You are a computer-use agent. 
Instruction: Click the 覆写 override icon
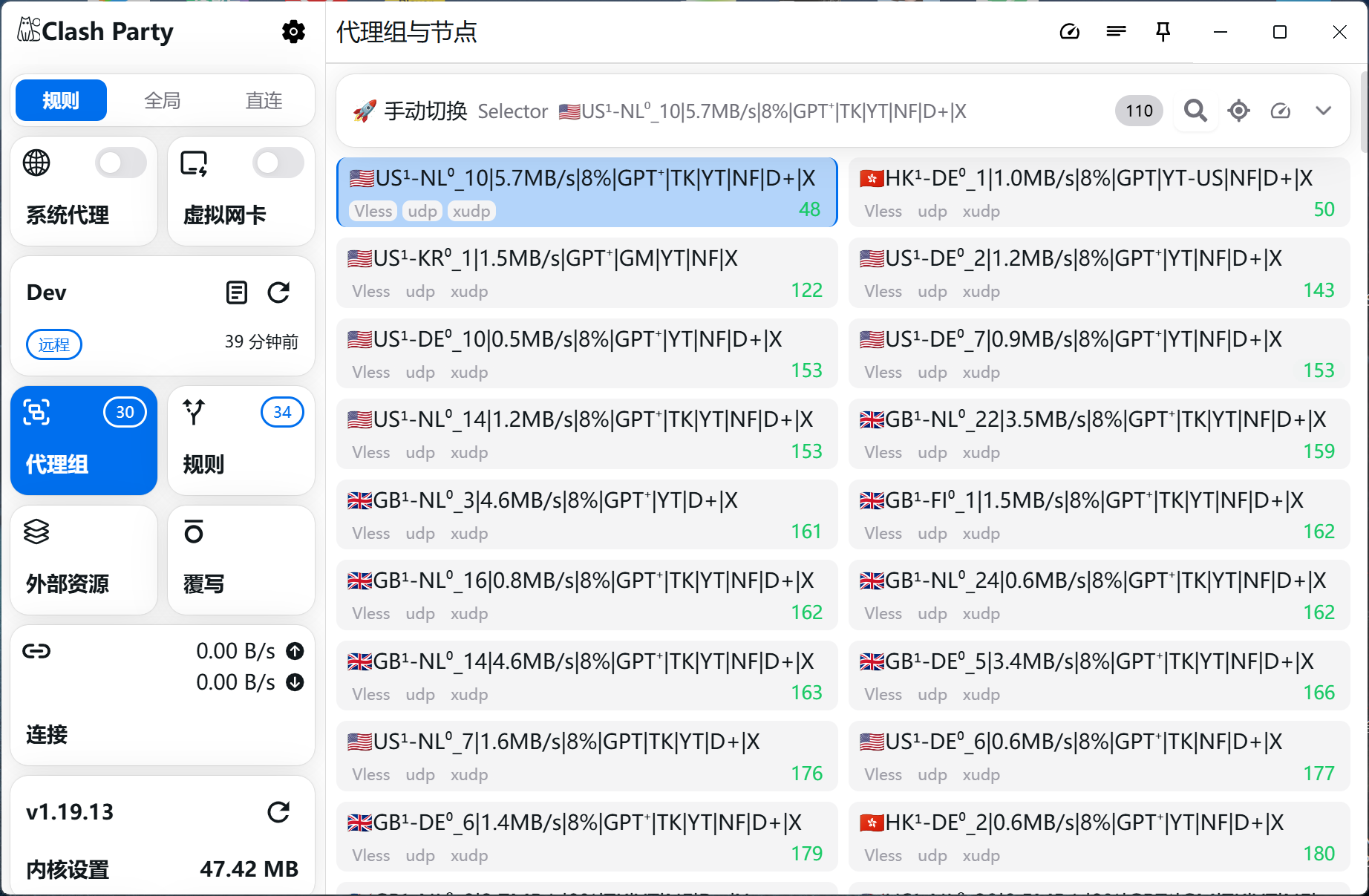[x=194, y=532]
